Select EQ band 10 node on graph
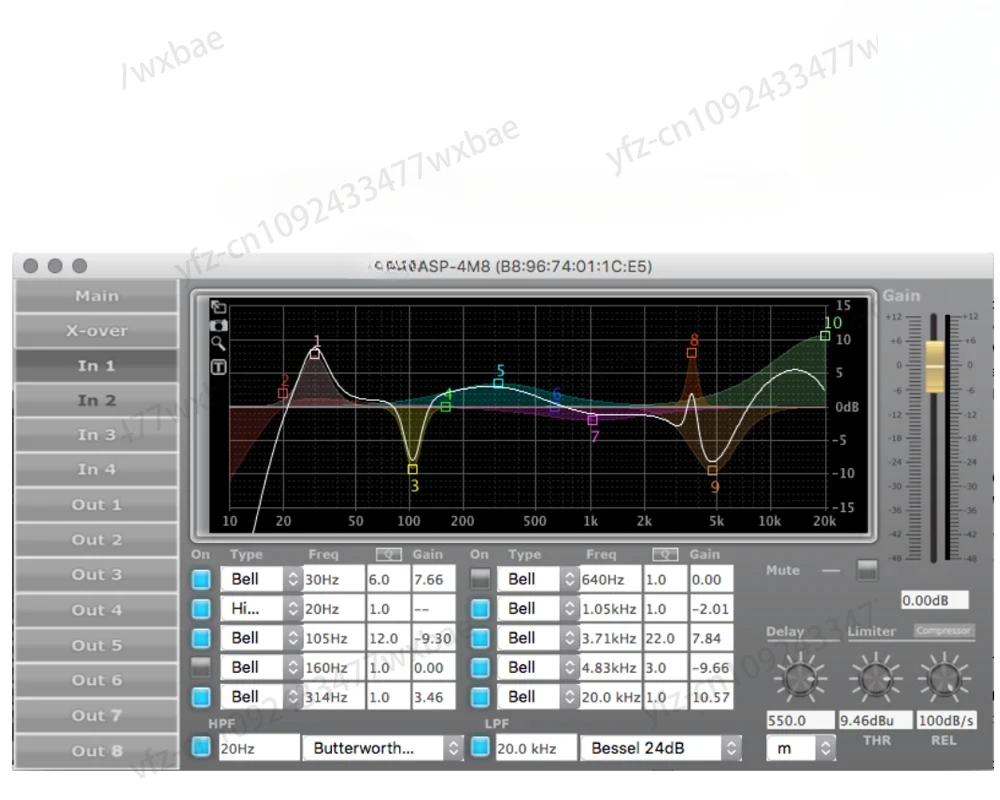 click(x=825, y=336)
